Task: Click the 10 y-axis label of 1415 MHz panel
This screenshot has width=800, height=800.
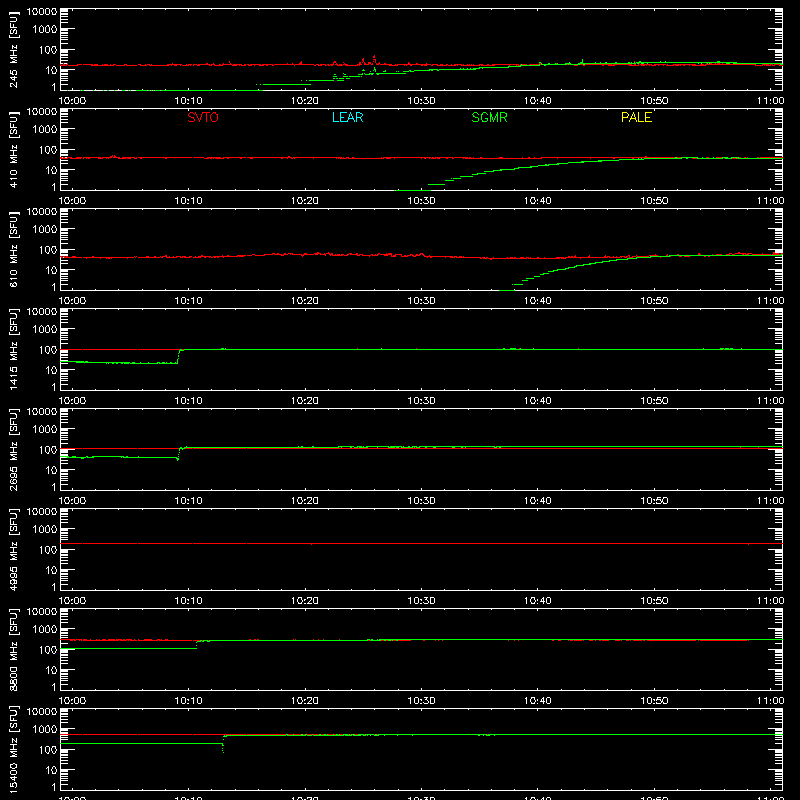Action: pos(51,370)
